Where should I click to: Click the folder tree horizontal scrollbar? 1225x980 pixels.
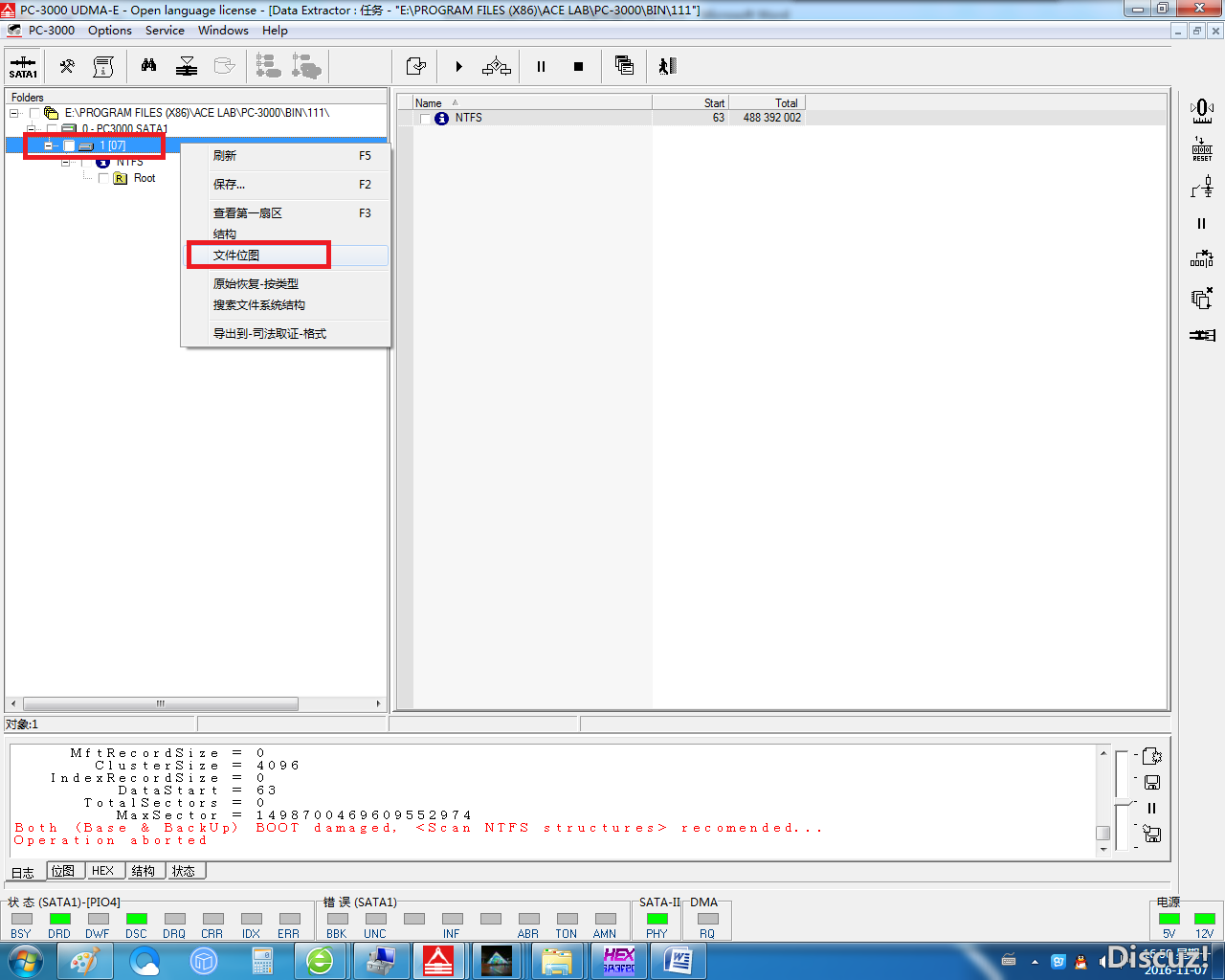click(x=160, y=703)
